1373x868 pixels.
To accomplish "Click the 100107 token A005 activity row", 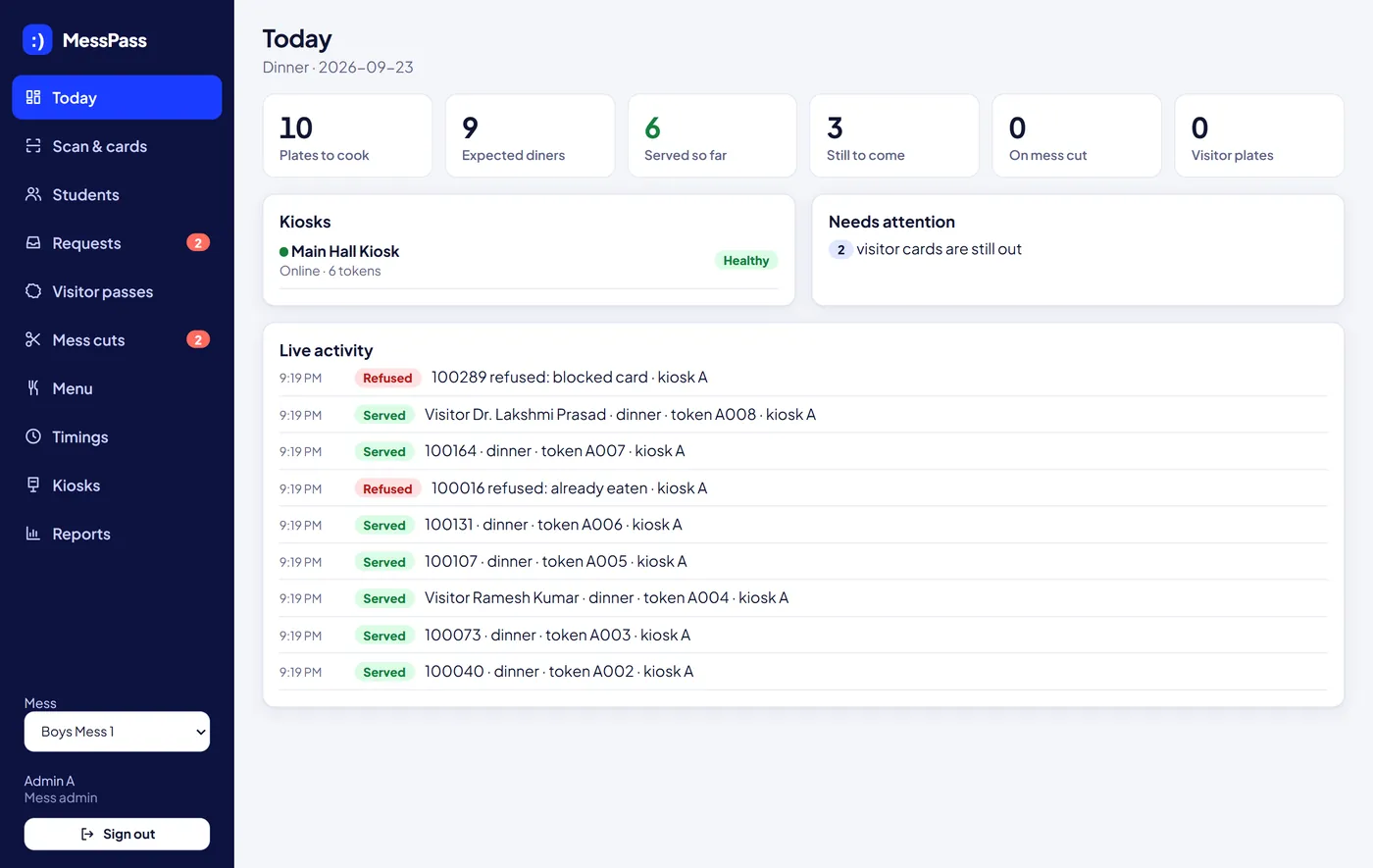I will pos(803,562).
